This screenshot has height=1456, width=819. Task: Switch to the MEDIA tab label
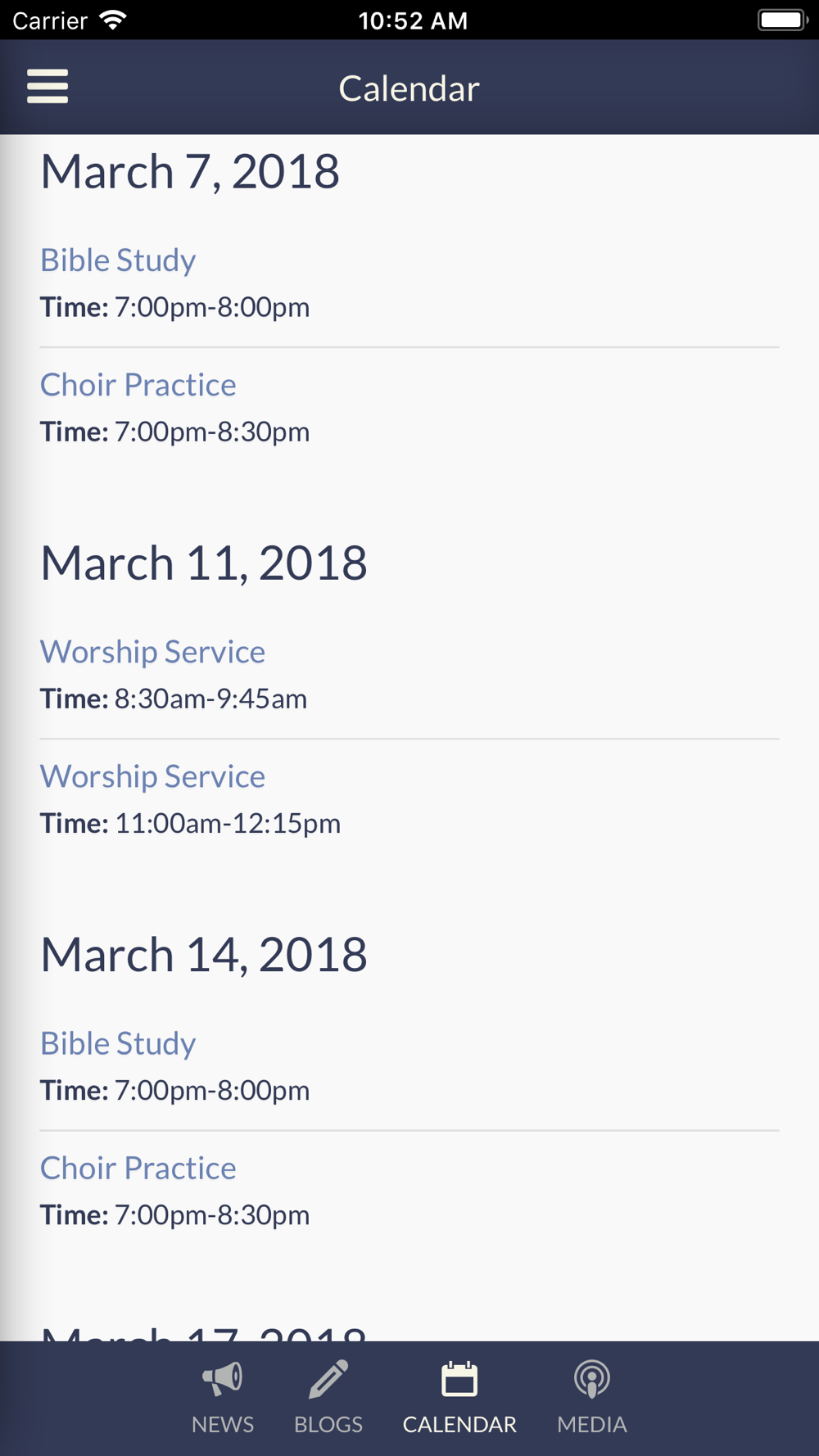pos(592,1425)
